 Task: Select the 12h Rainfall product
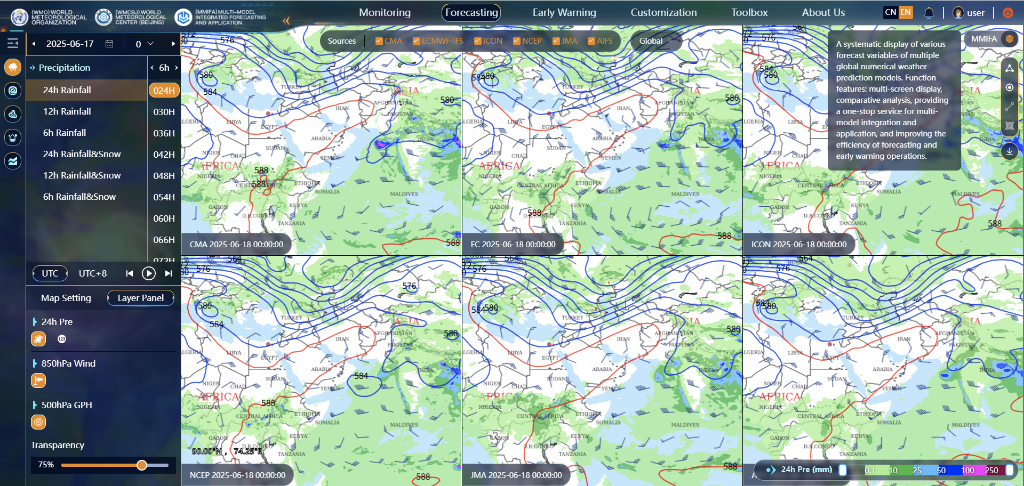tap(67, 111)
